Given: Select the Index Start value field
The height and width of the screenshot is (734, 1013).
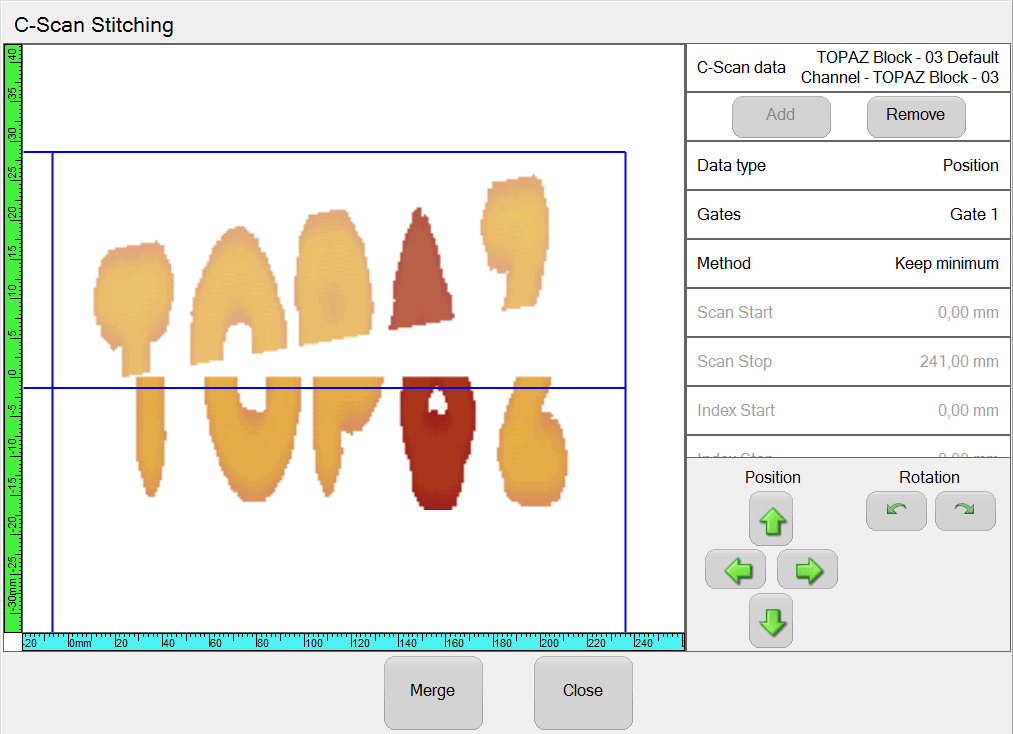Looking at the screenshot, I should pyautogui.click(x=848, y=411).
